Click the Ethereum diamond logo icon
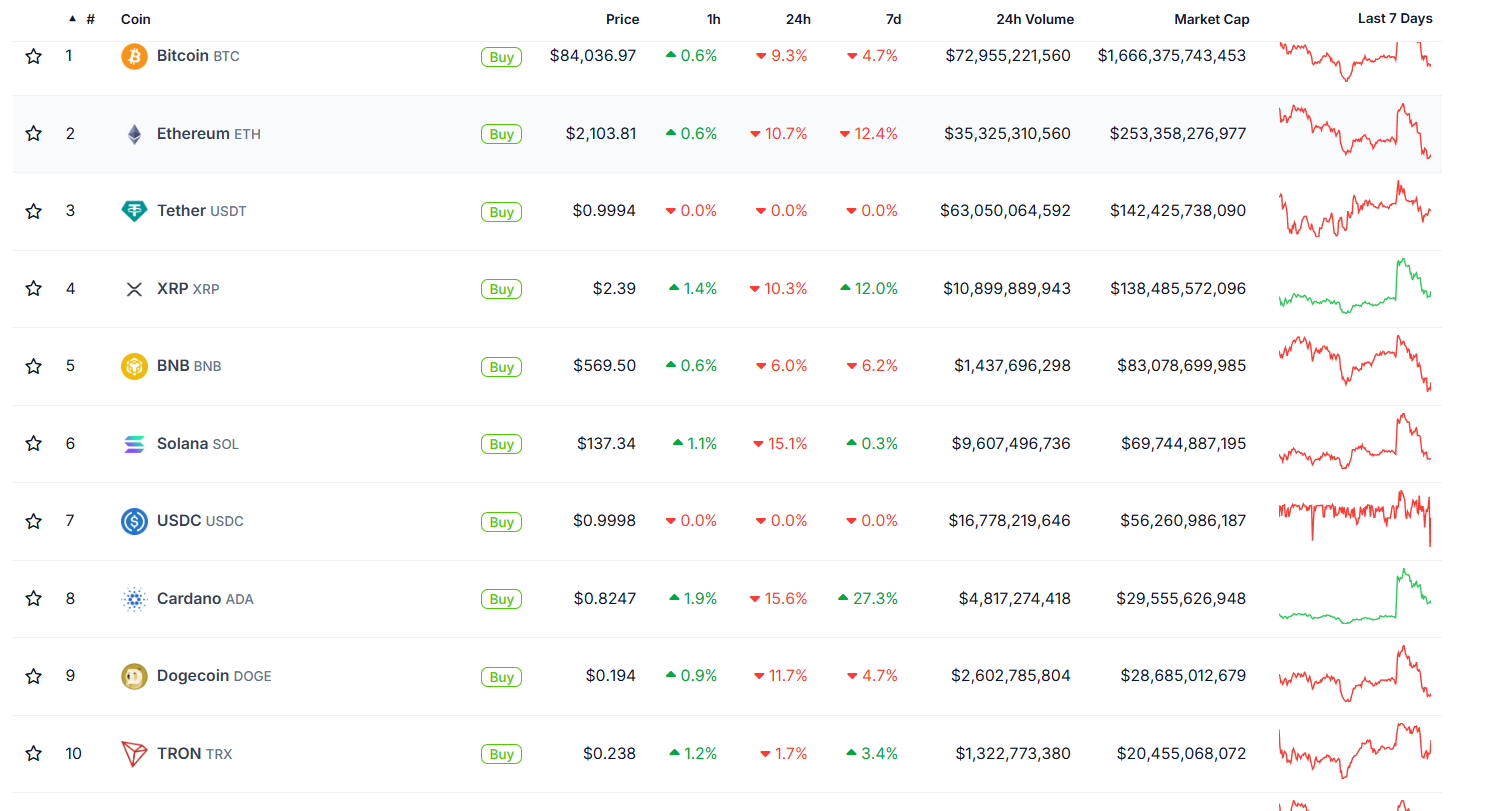Viewport: 1485px width, 811px height. pyautogui.click(x=134, y=134)
